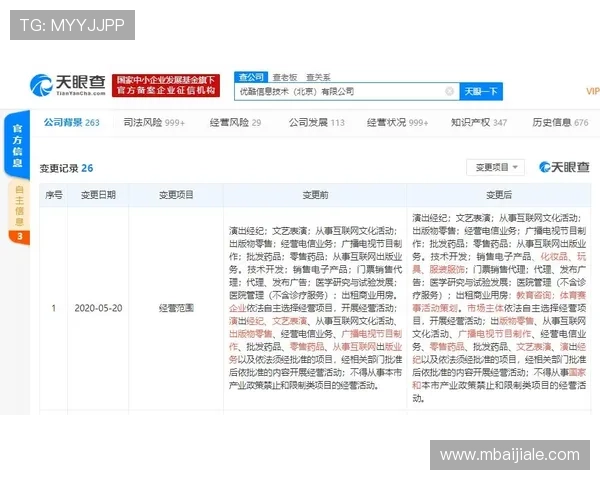Image resolution: width=600 pixels, height=480 pixels.
Task: Click the 变更后 column header
Action: point(499,195)
